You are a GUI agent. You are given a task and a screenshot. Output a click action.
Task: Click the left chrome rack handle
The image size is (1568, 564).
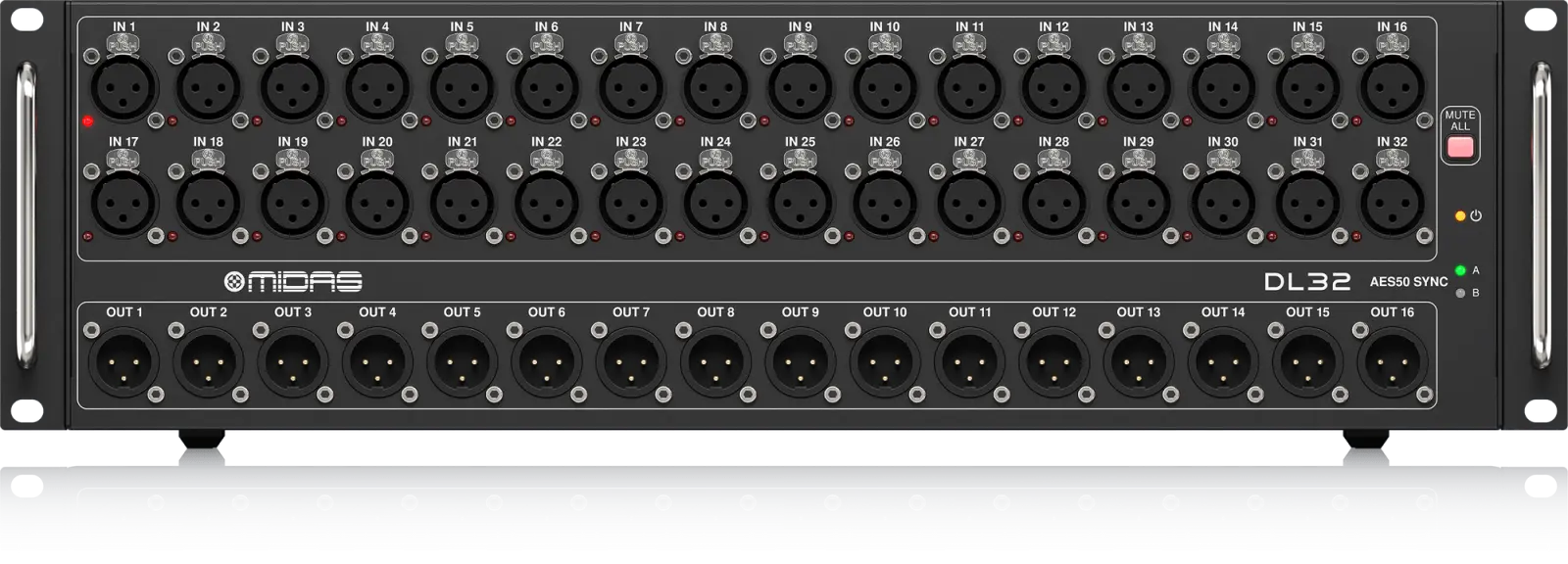click(x=26, y=215)
